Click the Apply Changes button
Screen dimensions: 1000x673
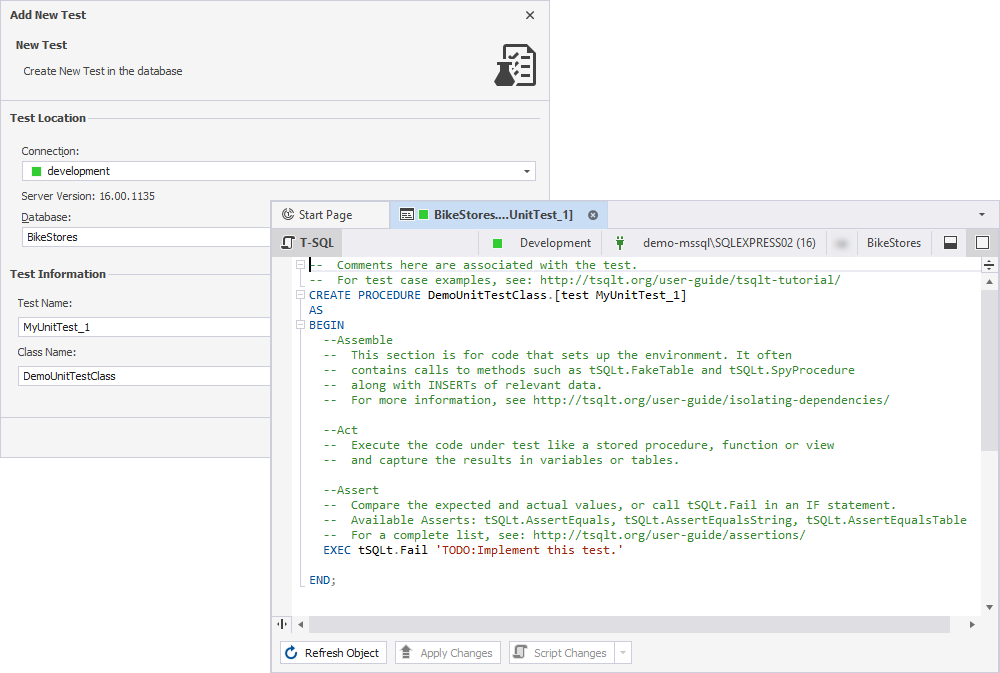(x=447, y=652)
